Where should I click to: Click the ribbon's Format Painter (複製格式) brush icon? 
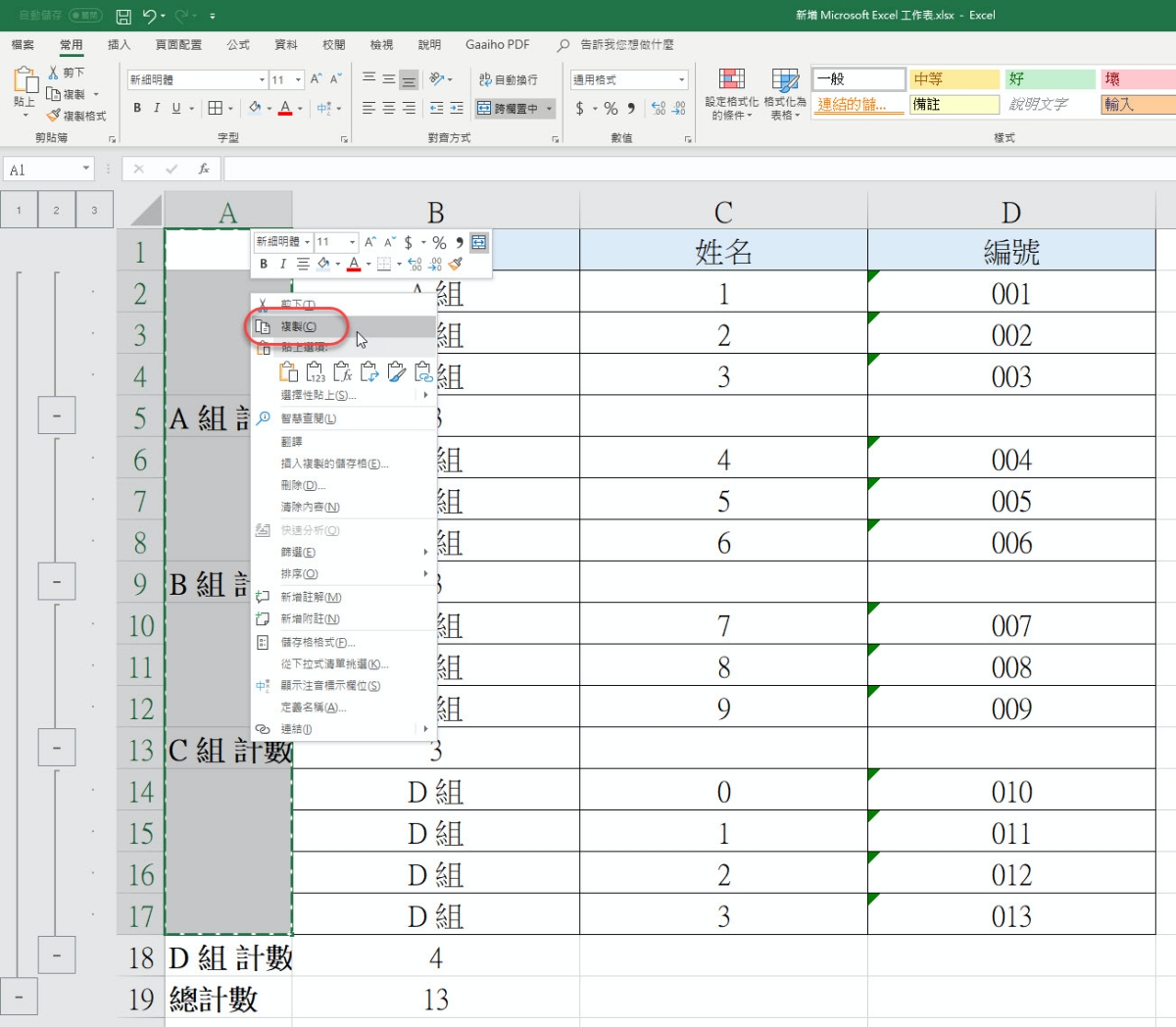click(54, 116)
